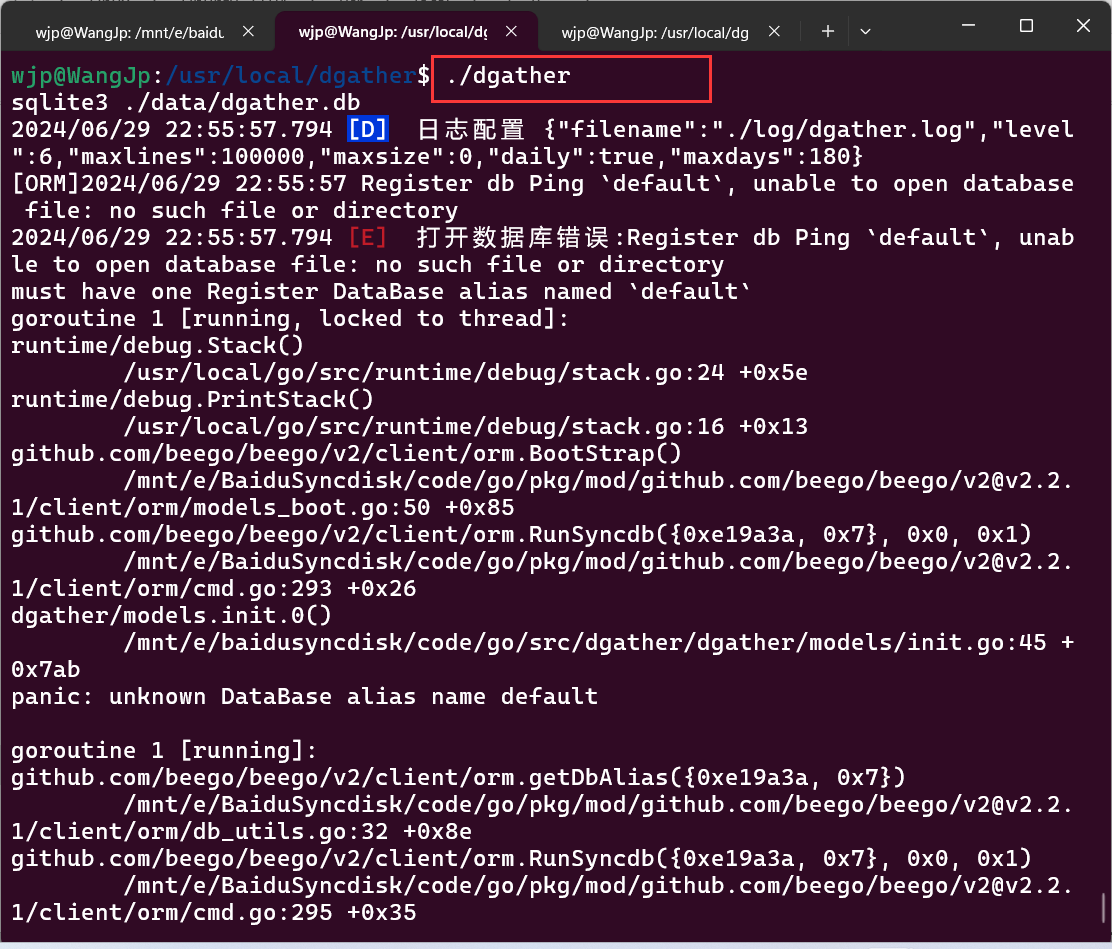Click the /usr/local/dgather path in prompt
The height and width of the screenshot is (949, 1112).
tap(290, 76)
